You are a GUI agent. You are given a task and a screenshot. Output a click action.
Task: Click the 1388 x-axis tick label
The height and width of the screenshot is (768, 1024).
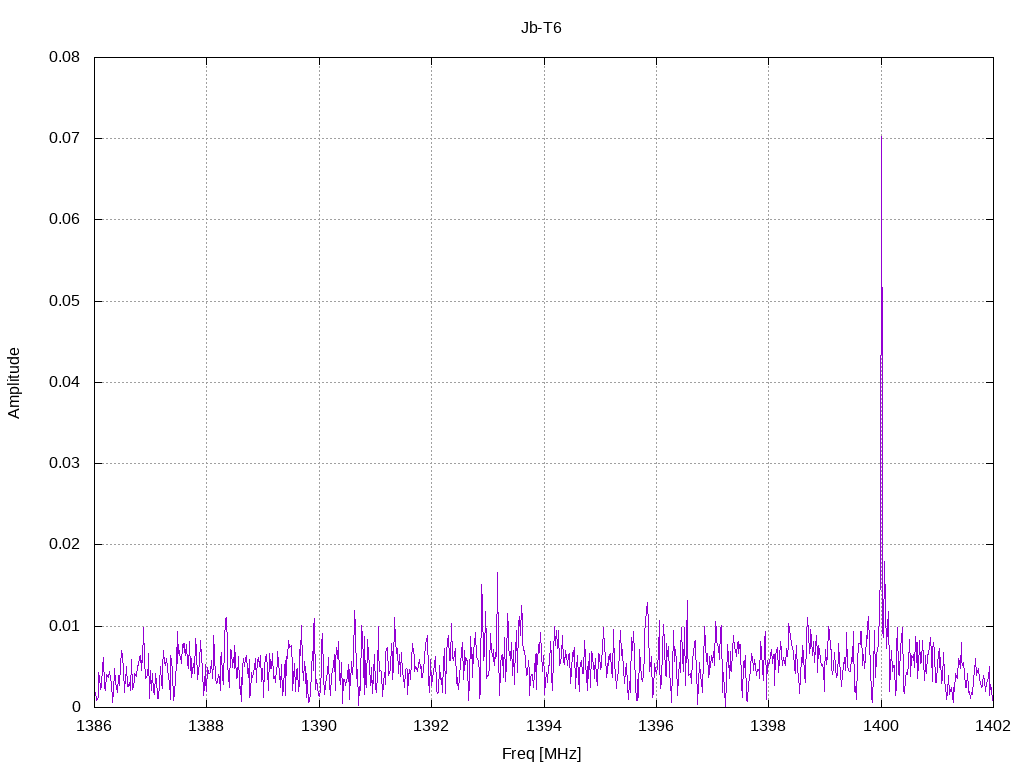206,726
